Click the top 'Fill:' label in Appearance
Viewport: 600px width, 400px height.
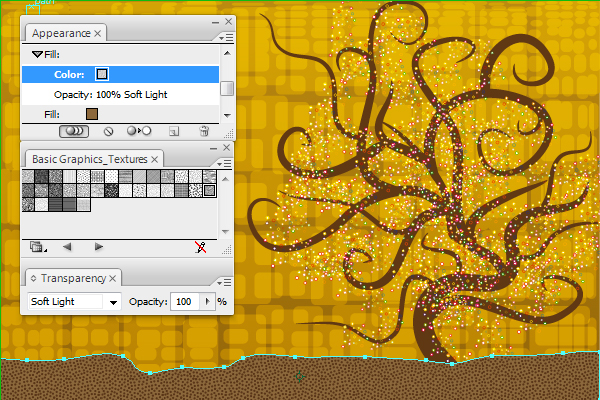(x=52, y=54)
